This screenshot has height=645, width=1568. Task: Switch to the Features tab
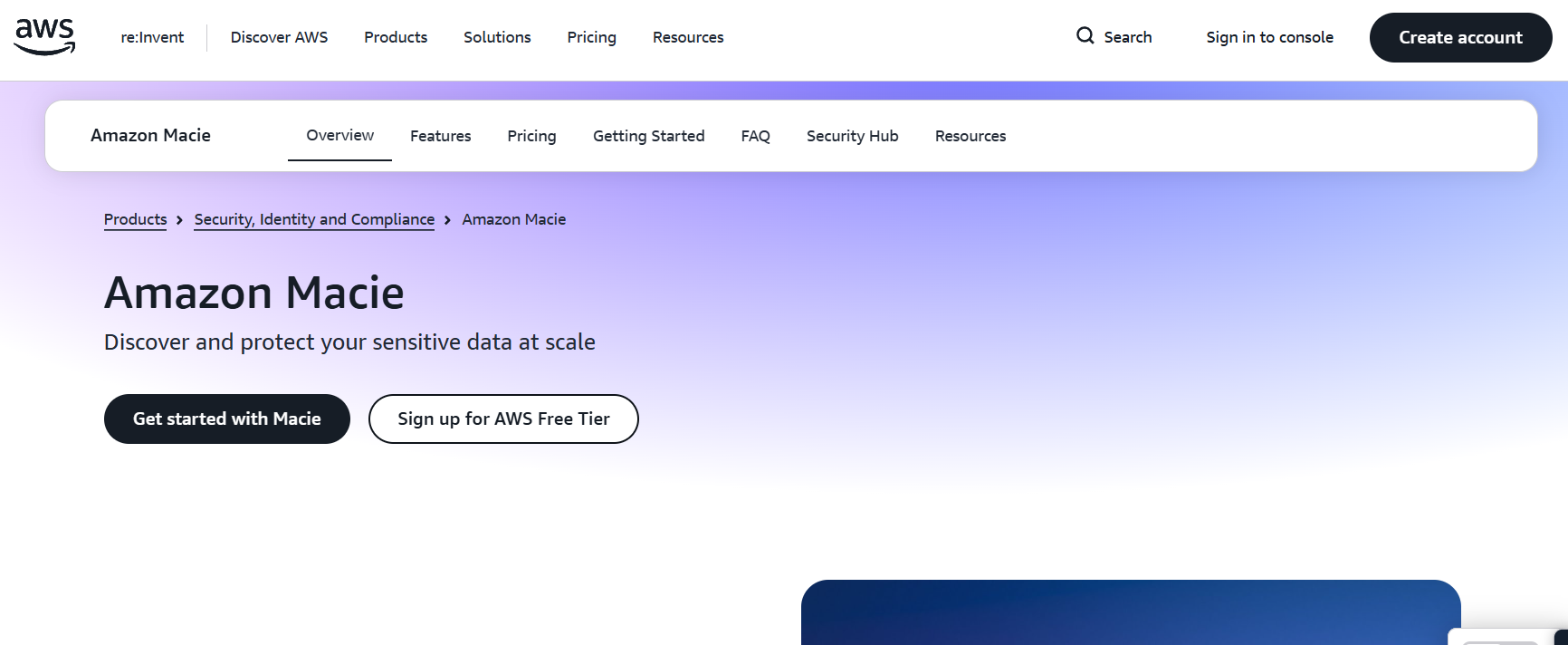pos(440,136)
